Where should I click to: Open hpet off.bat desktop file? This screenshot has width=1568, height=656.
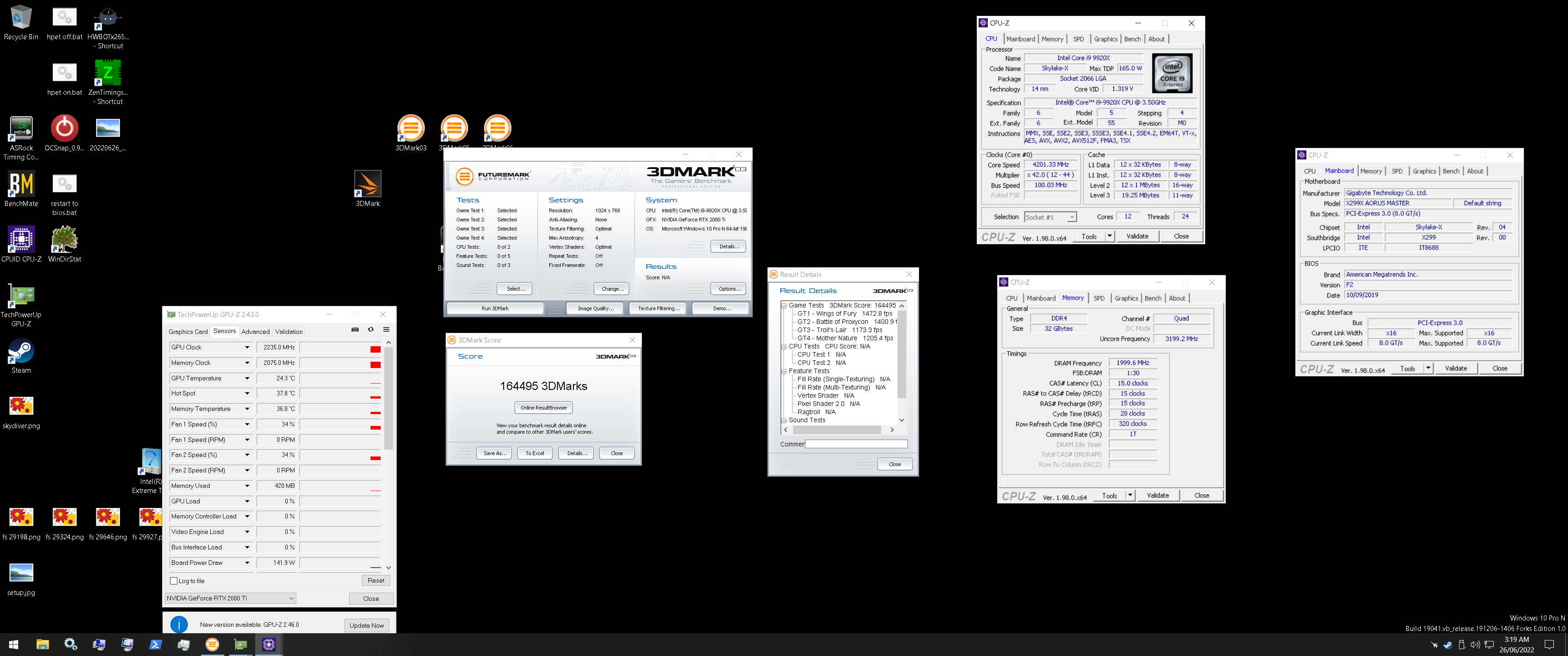[x=64, y=23]
